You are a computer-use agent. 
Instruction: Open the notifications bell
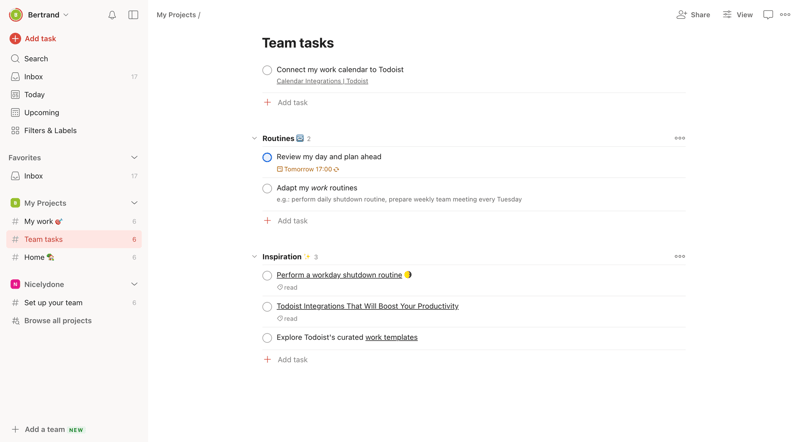112,15
